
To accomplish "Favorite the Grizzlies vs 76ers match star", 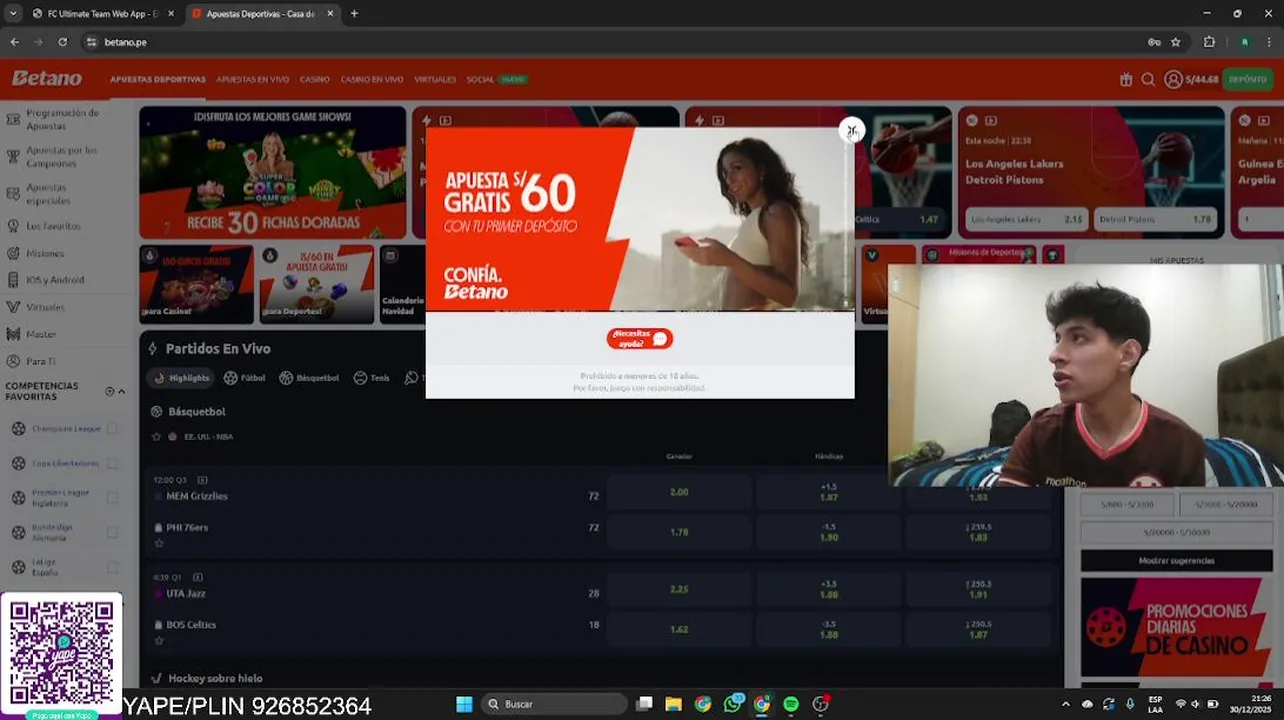I will click(158, 544).
